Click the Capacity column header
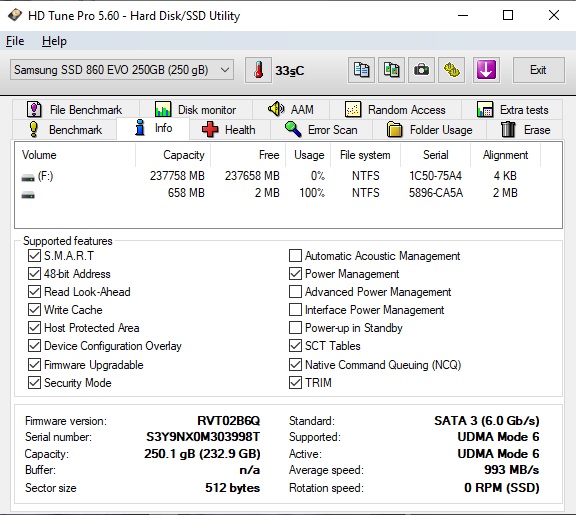The image size is (576, 515). [173, 155]
